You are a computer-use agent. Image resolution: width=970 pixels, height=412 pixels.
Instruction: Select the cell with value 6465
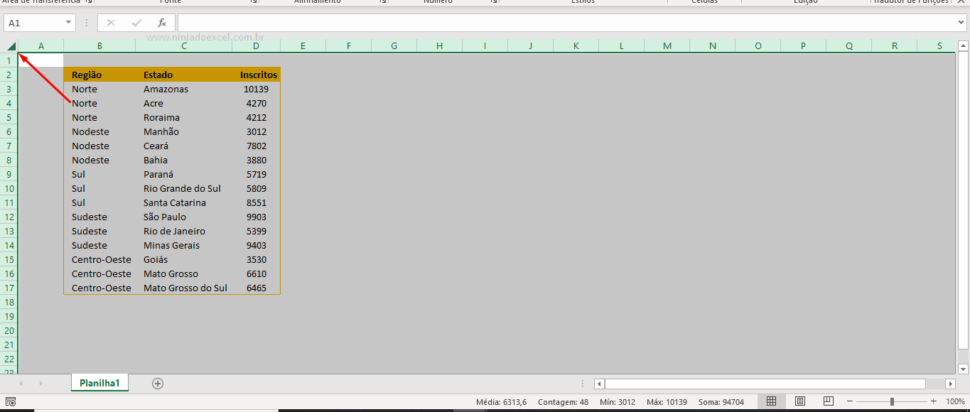click(x=257, y=288)
